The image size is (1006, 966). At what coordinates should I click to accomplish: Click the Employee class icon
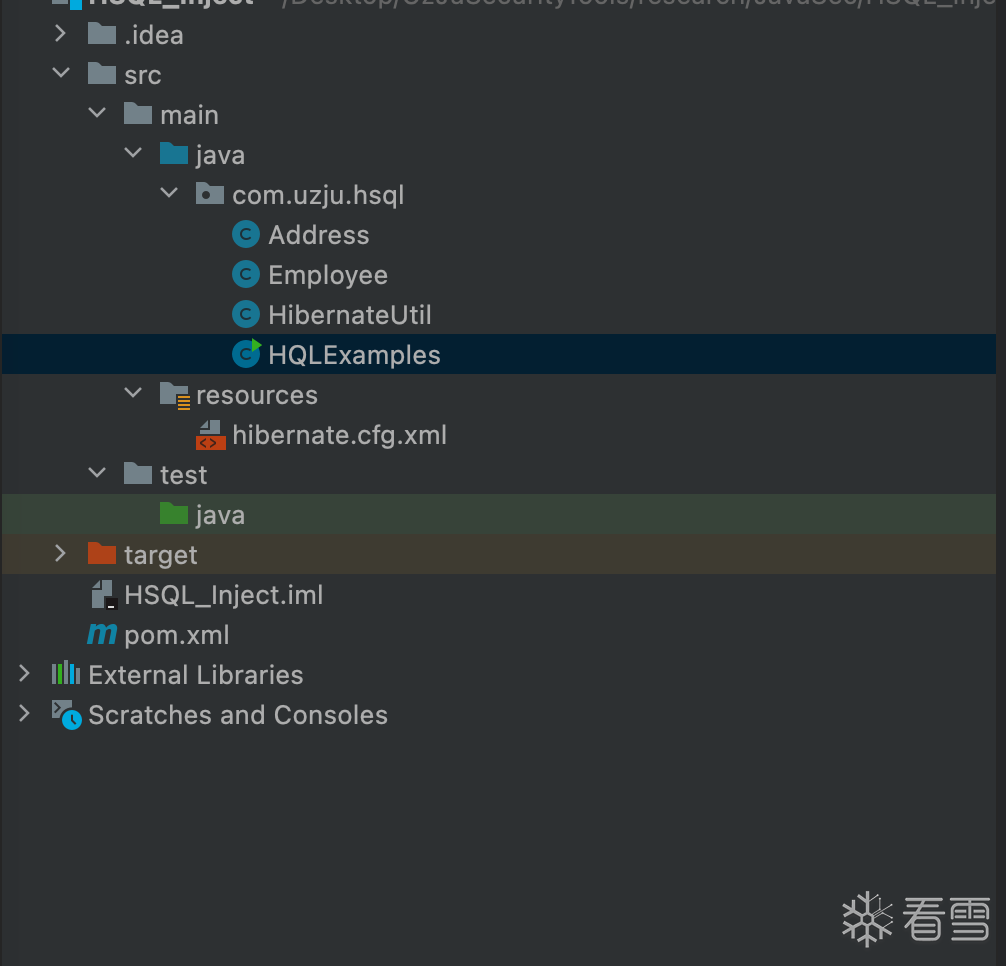245,275
